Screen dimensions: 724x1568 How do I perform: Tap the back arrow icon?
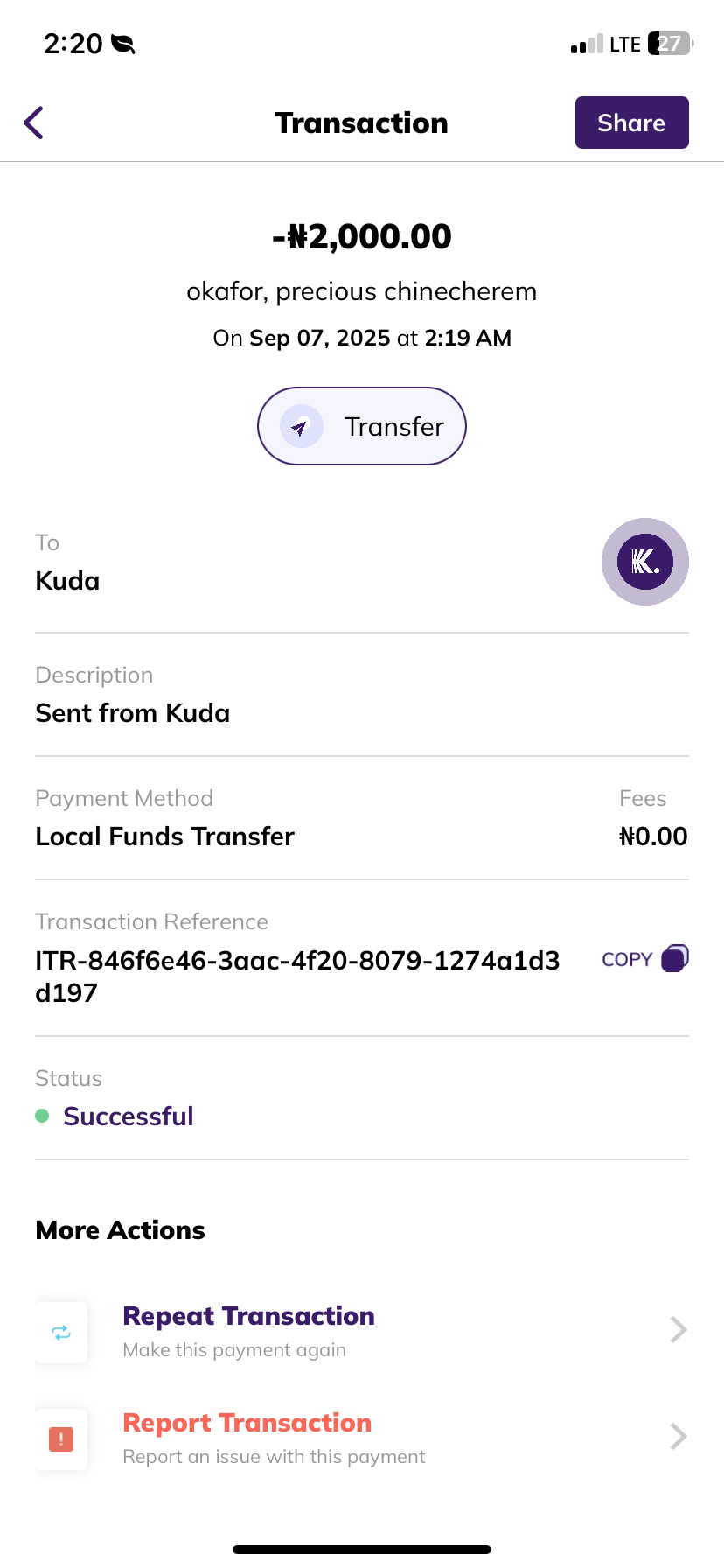[34, 122]
